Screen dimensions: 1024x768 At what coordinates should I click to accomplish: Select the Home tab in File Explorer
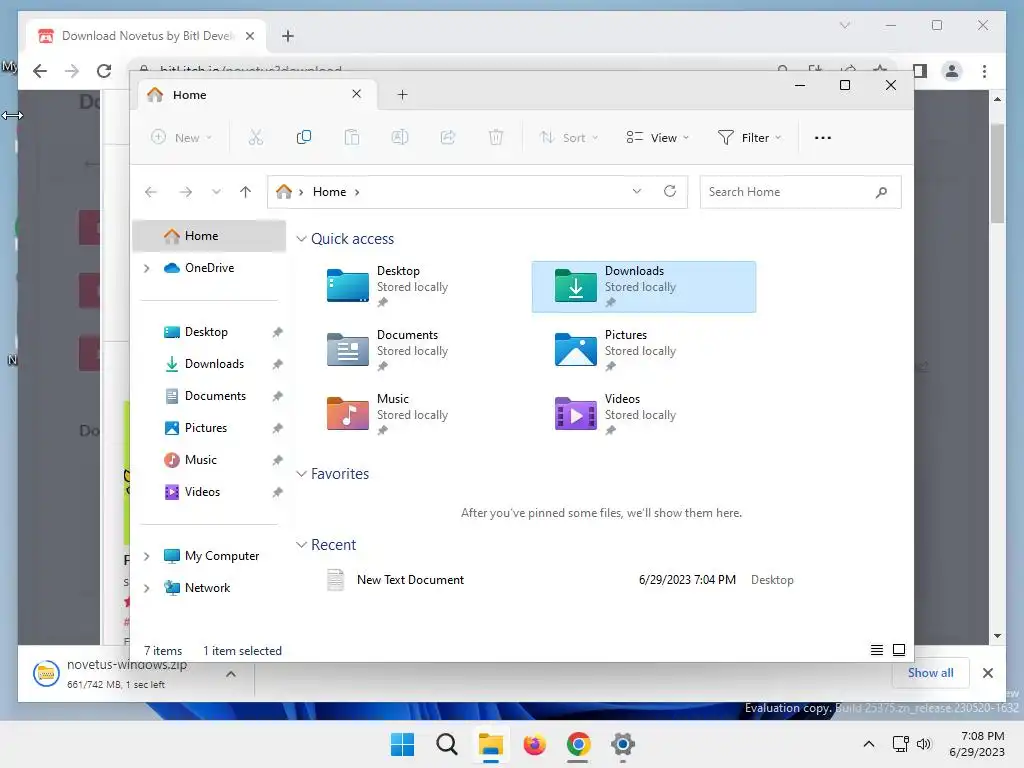click(255, 95)
